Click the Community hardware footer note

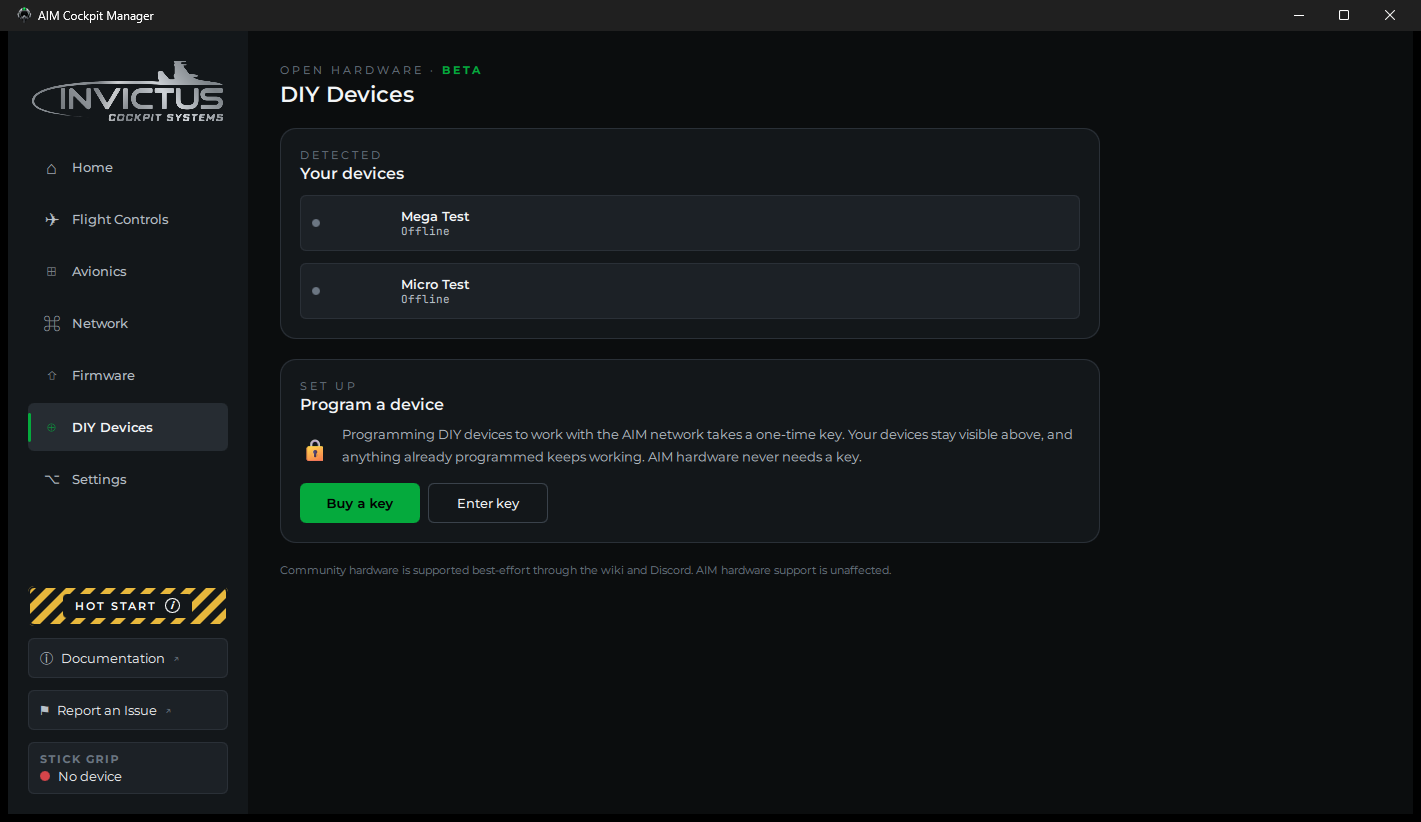click(585, 570)
